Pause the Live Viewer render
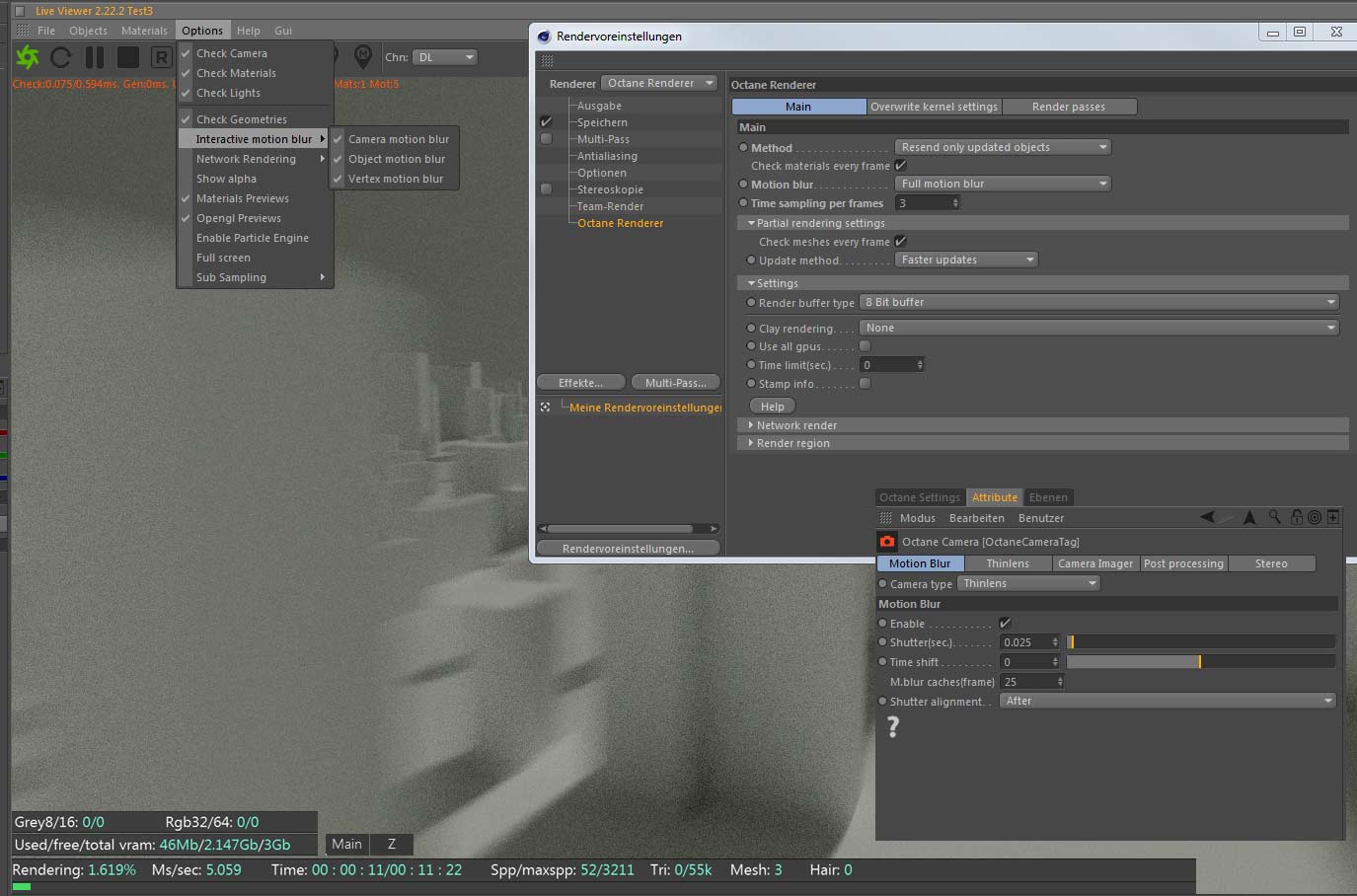Screen dimensions: 1357x896 [x=95, y=57]
